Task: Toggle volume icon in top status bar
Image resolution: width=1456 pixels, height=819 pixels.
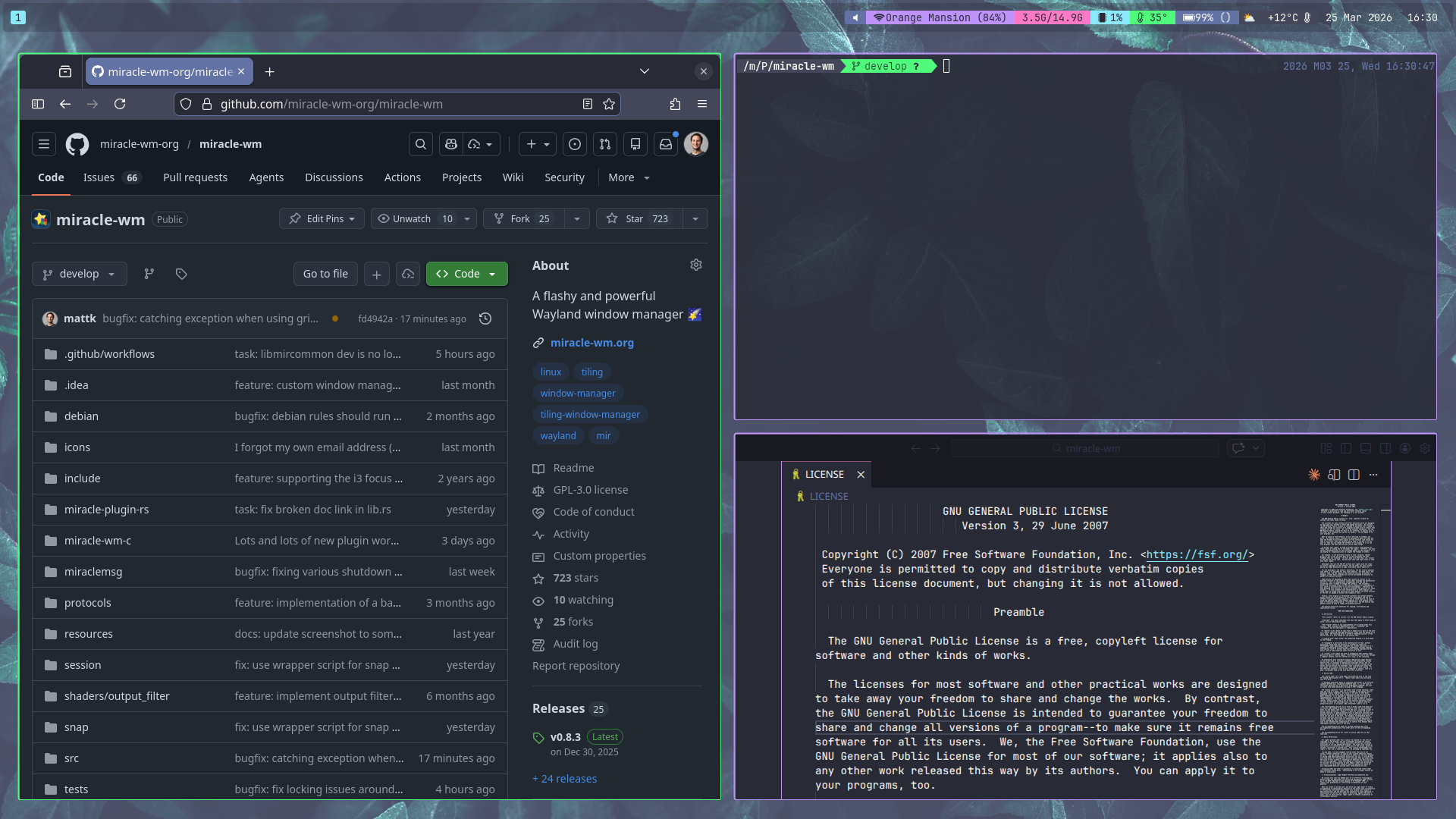Action: click(x=855, y=17)
